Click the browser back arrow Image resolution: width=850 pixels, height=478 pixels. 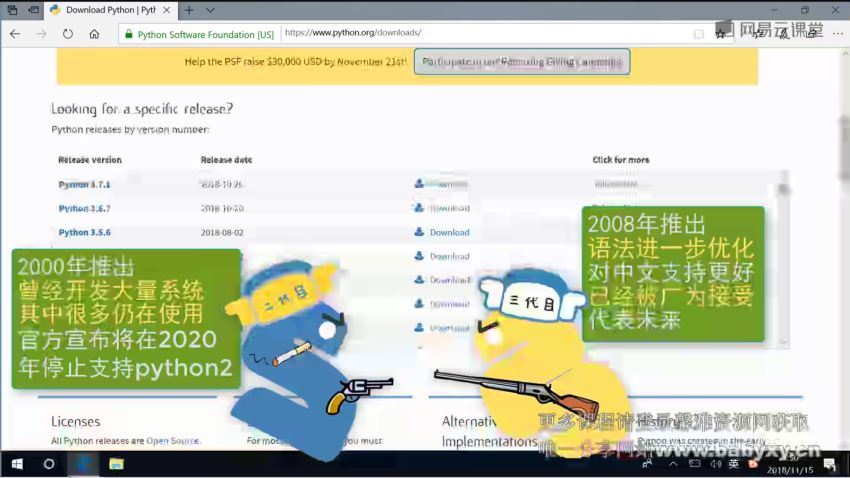click(15, 34)
